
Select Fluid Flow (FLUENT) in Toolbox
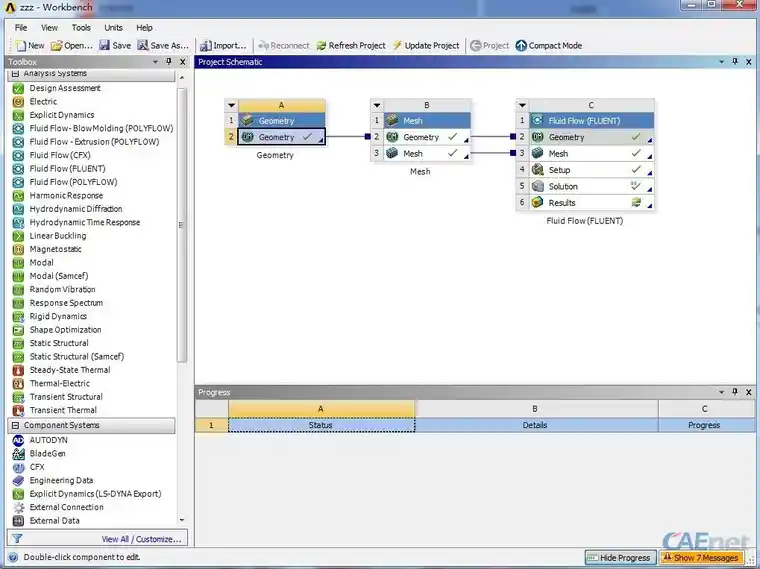[x=67, y=169]
